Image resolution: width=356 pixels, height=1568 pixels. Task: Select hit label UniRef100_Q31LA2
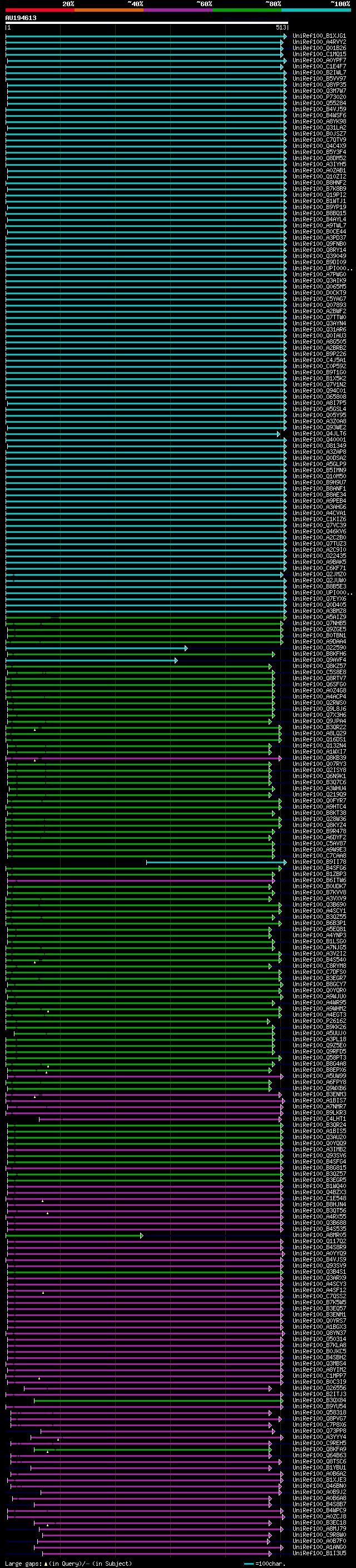click(319, 128)
